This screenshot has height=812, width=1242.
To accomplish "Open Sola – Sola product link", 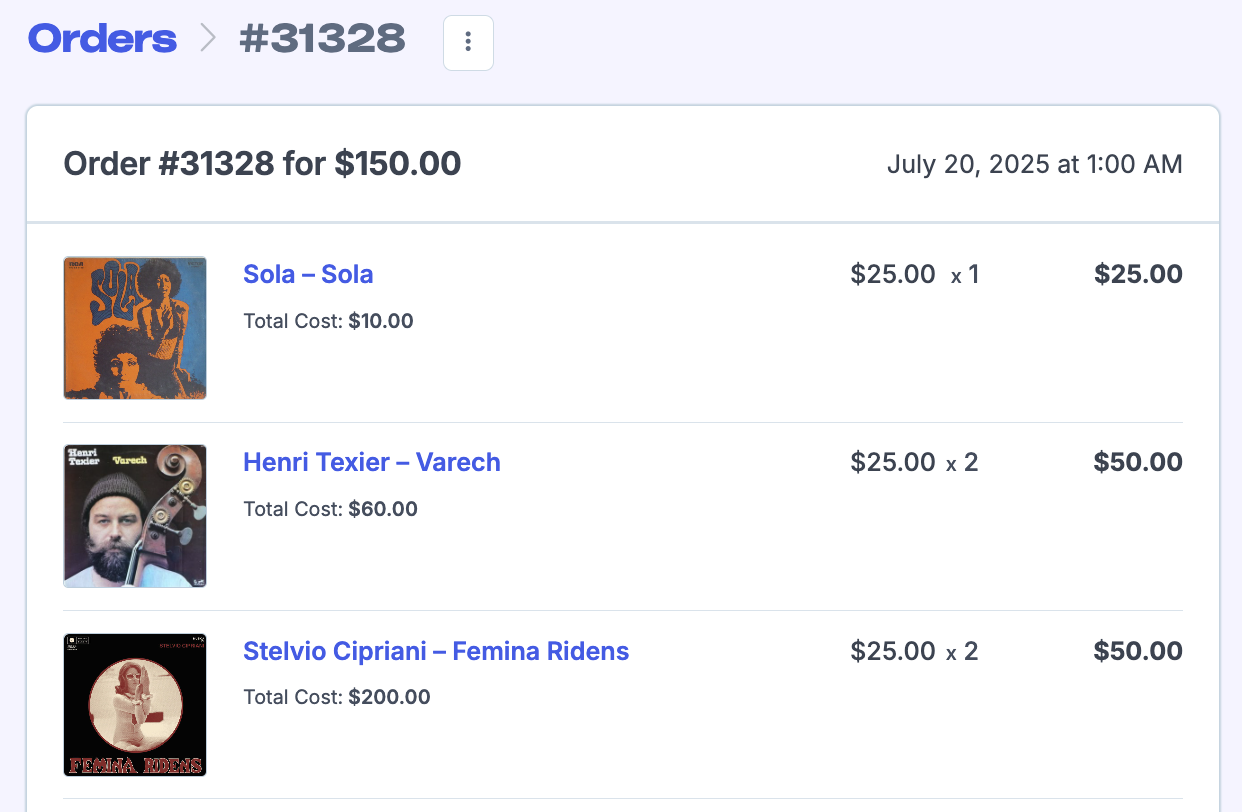I will coord(308,274).
